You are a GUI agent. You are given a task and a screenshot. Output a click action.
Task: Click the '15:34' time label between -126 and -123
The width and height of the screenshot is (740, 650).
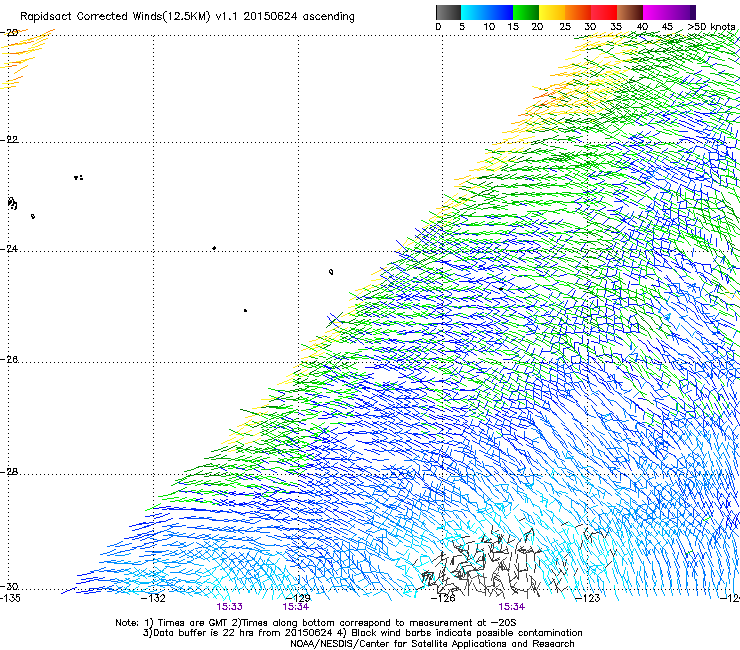(512, 607)
